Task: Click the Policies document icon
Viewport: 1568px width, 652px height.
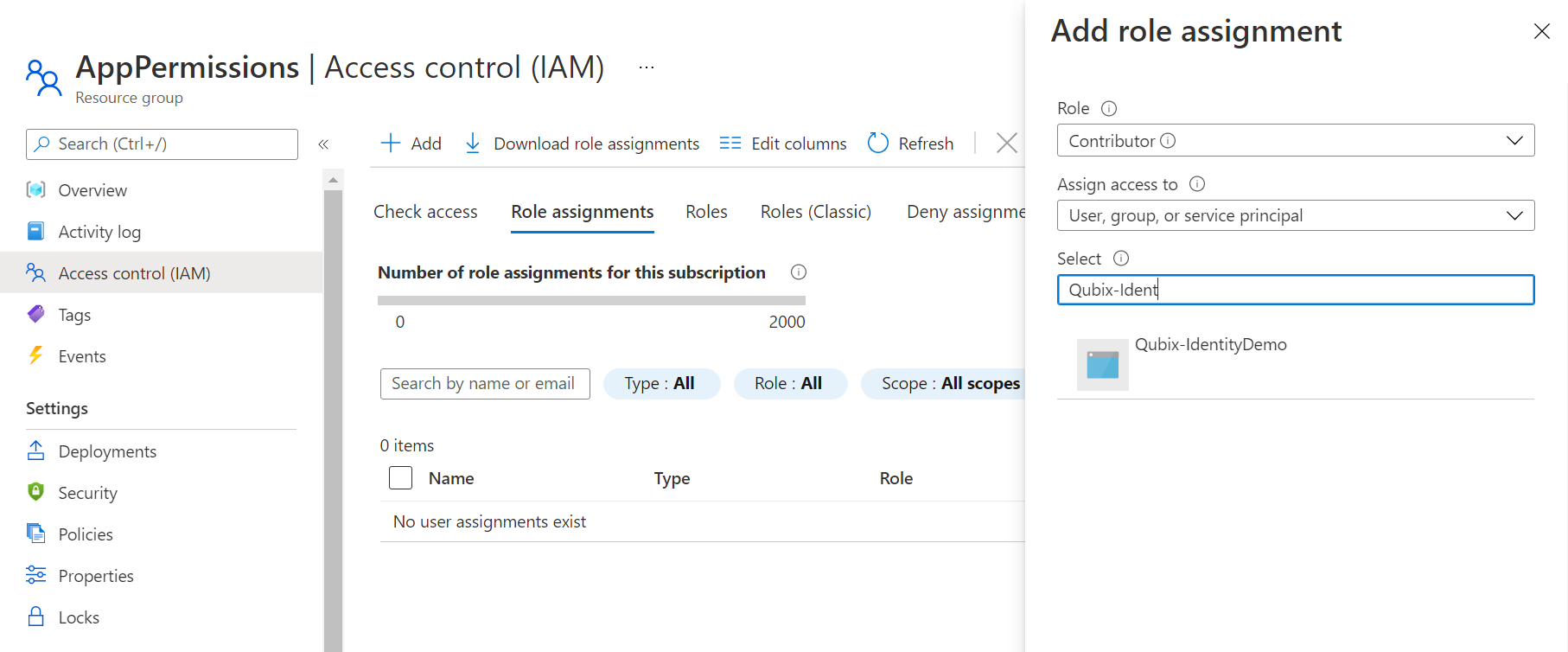Action: 36,534
